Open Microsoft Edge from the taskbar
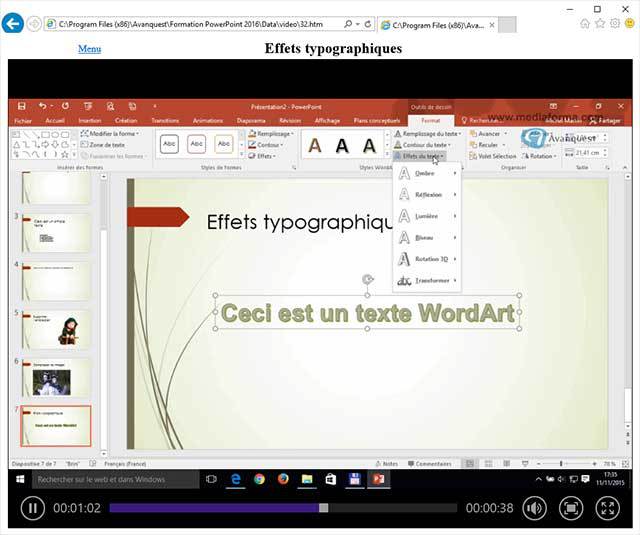 click(x=234, y=480)
